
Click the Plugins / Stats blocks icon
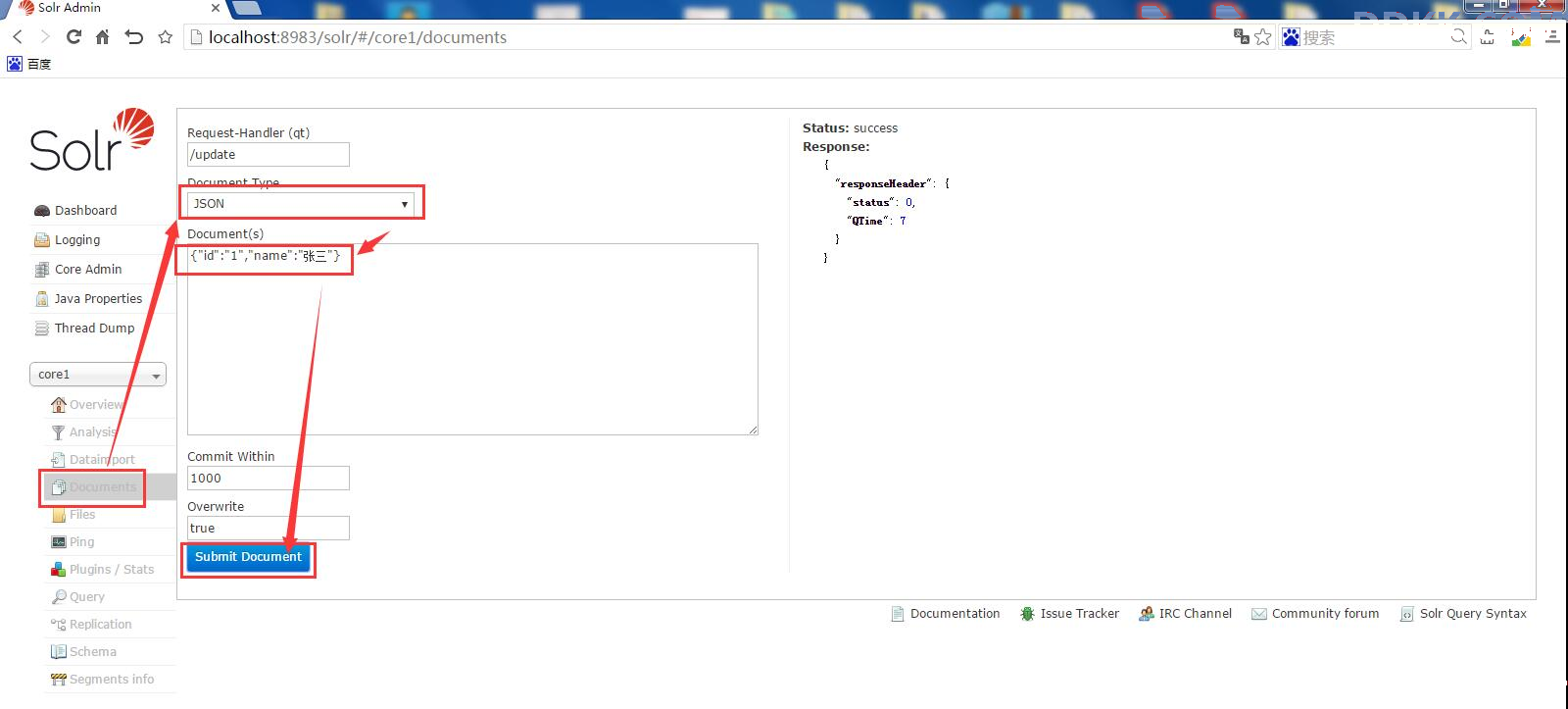click(59, 569)
